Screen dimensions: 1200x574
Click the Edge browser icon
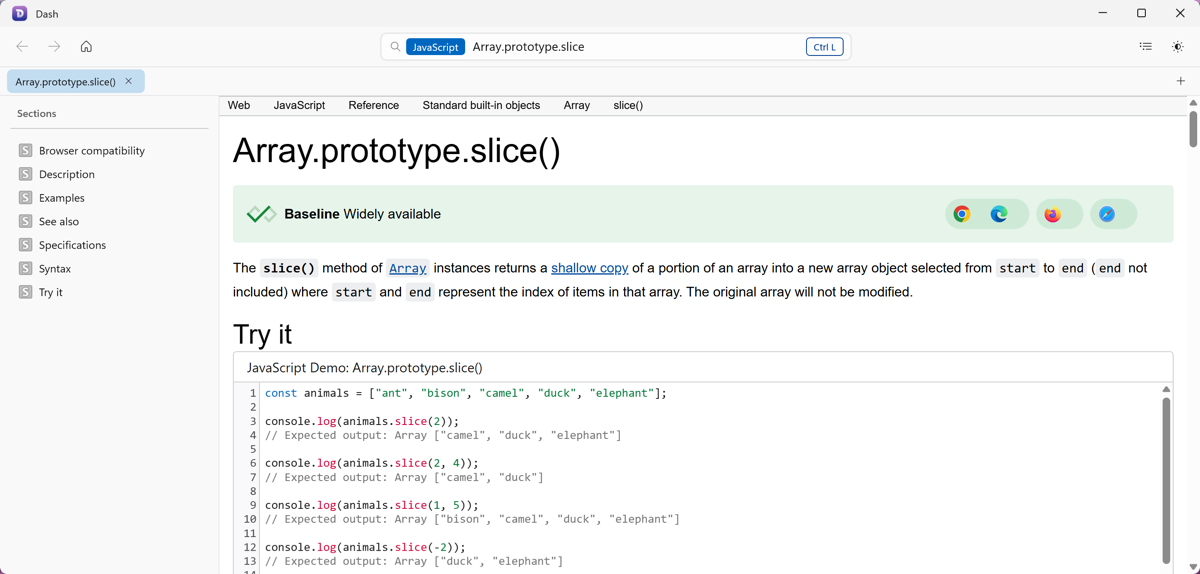coord(999,214)
